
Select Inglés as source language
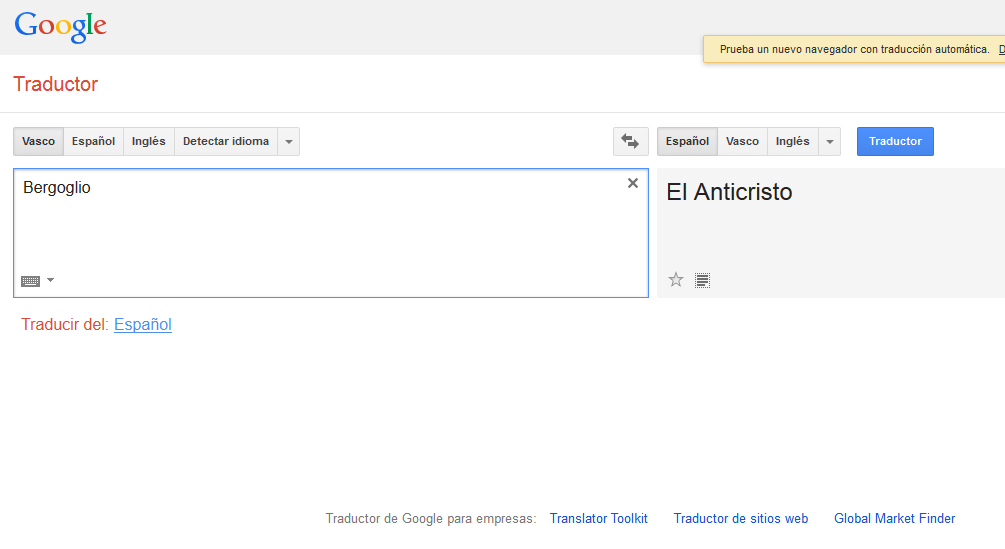click(x=148, y=142)
